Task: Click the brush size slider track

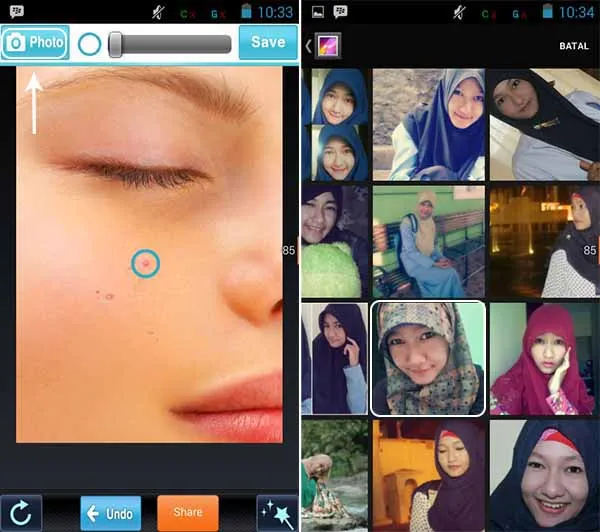Action: [x=170, y=44]
